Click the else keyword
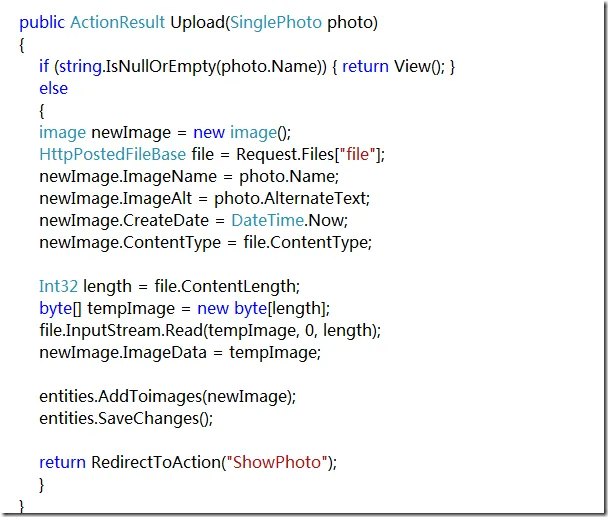 click(55, 88)
